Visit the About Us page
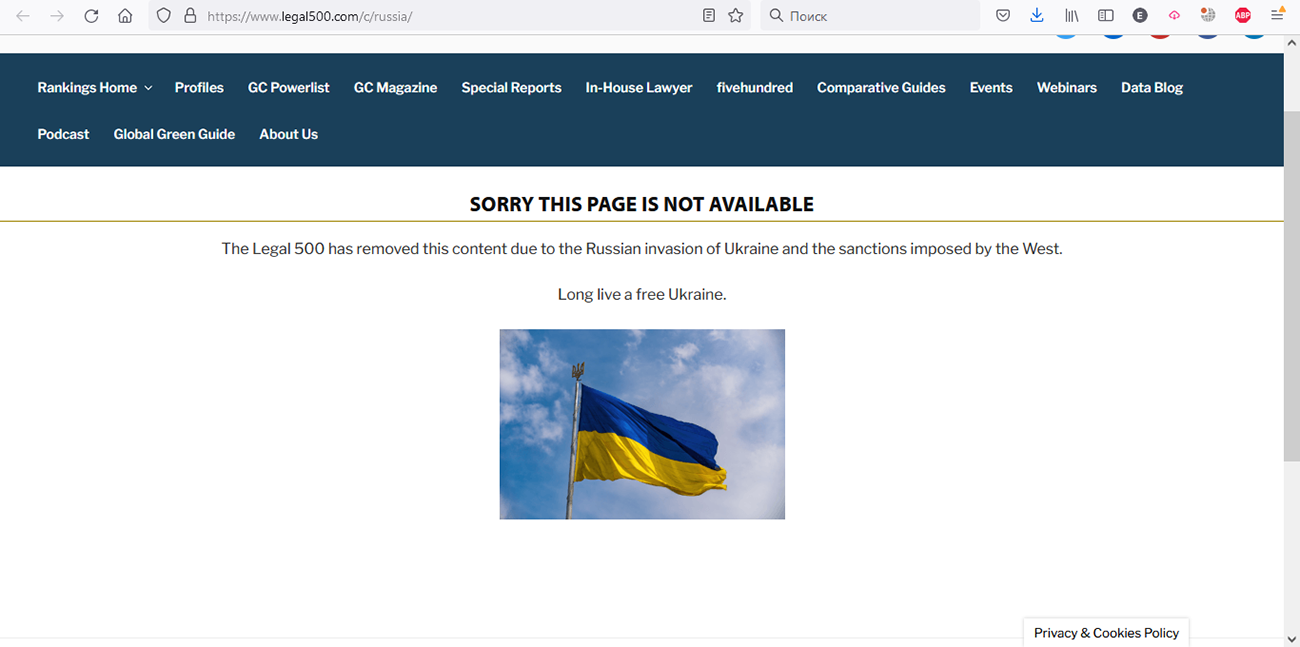Screen dimensions: 1300x647 [288, 134]
